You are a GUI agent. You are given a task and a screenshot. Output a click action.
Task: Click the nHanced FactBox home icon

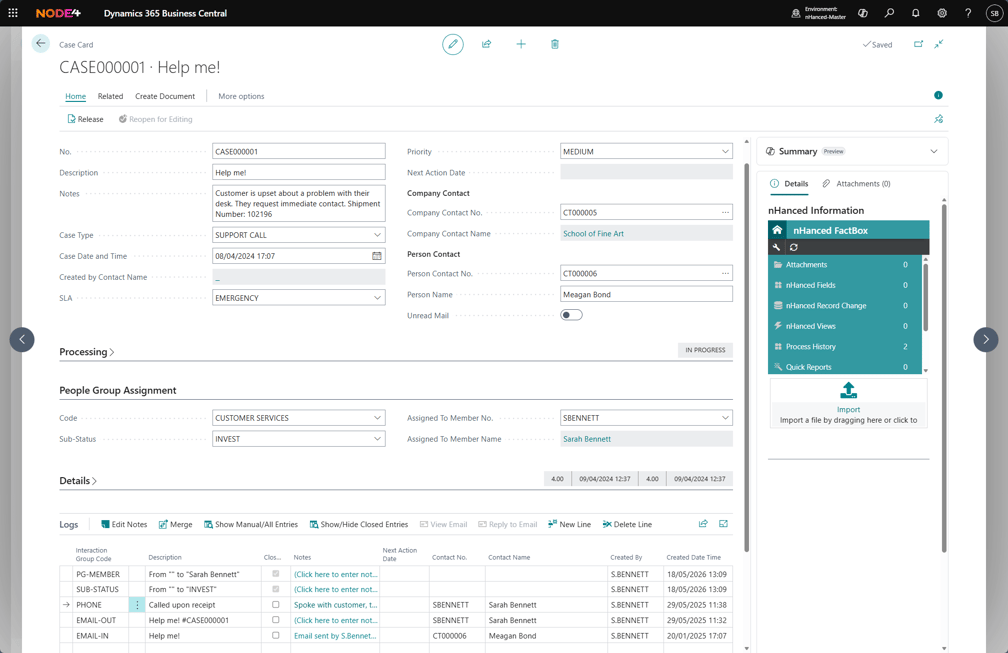(x=777, y=230)
